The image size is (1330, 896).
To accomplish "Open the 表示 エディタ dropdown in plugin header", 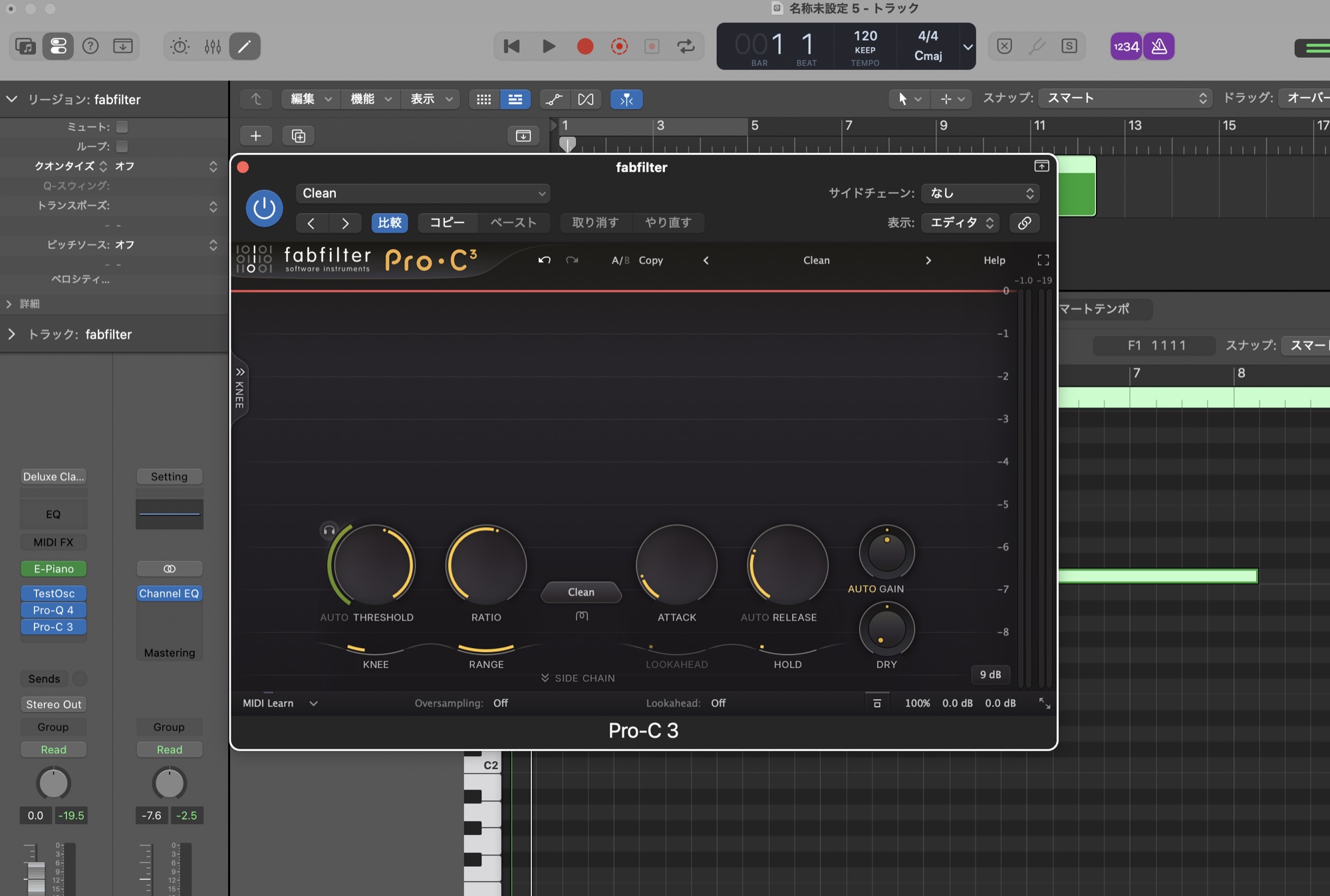I will point(960,223).
